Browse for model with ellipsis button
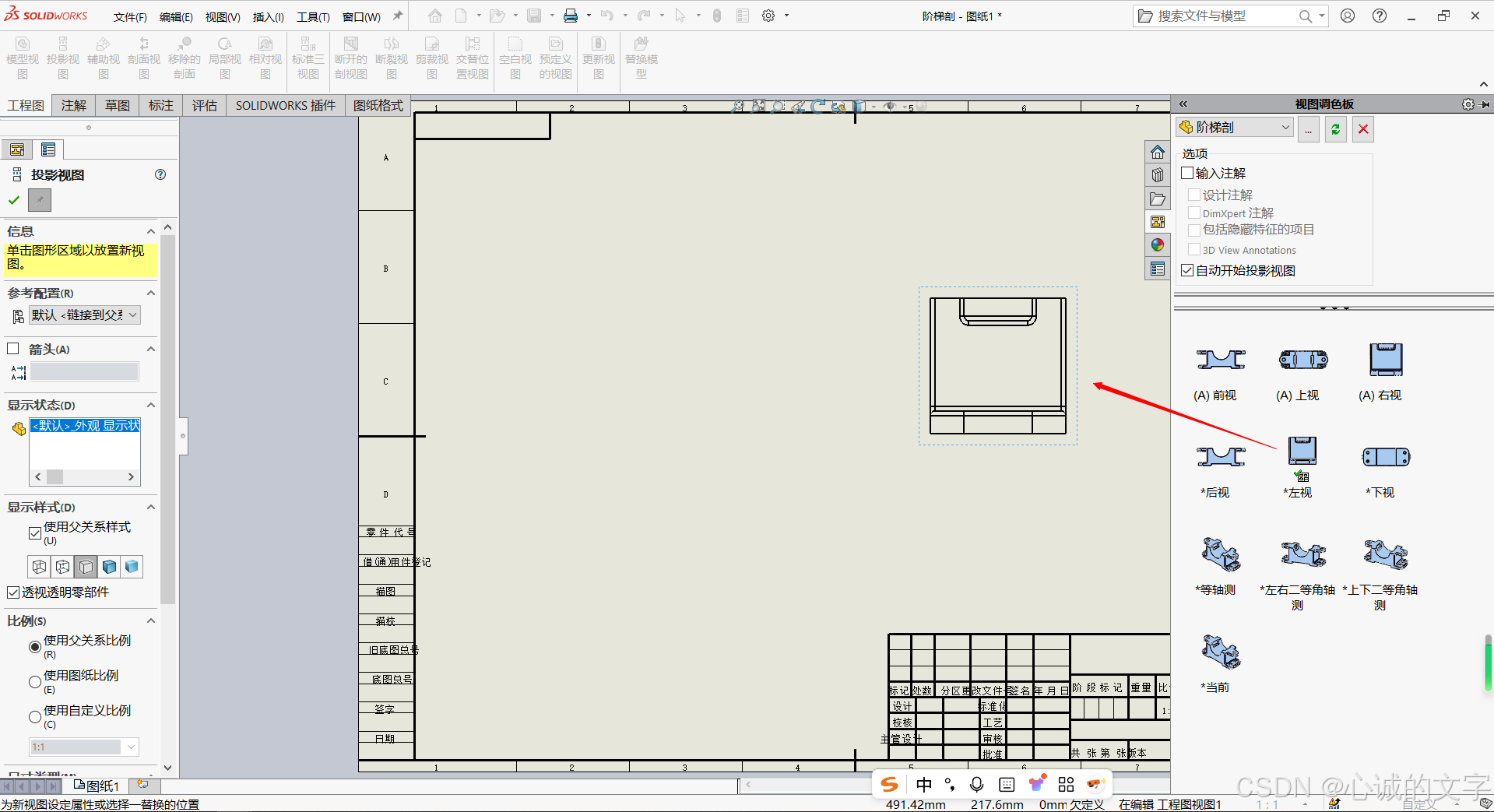Screen dimensions: 1494x812 pos(1308,129)
